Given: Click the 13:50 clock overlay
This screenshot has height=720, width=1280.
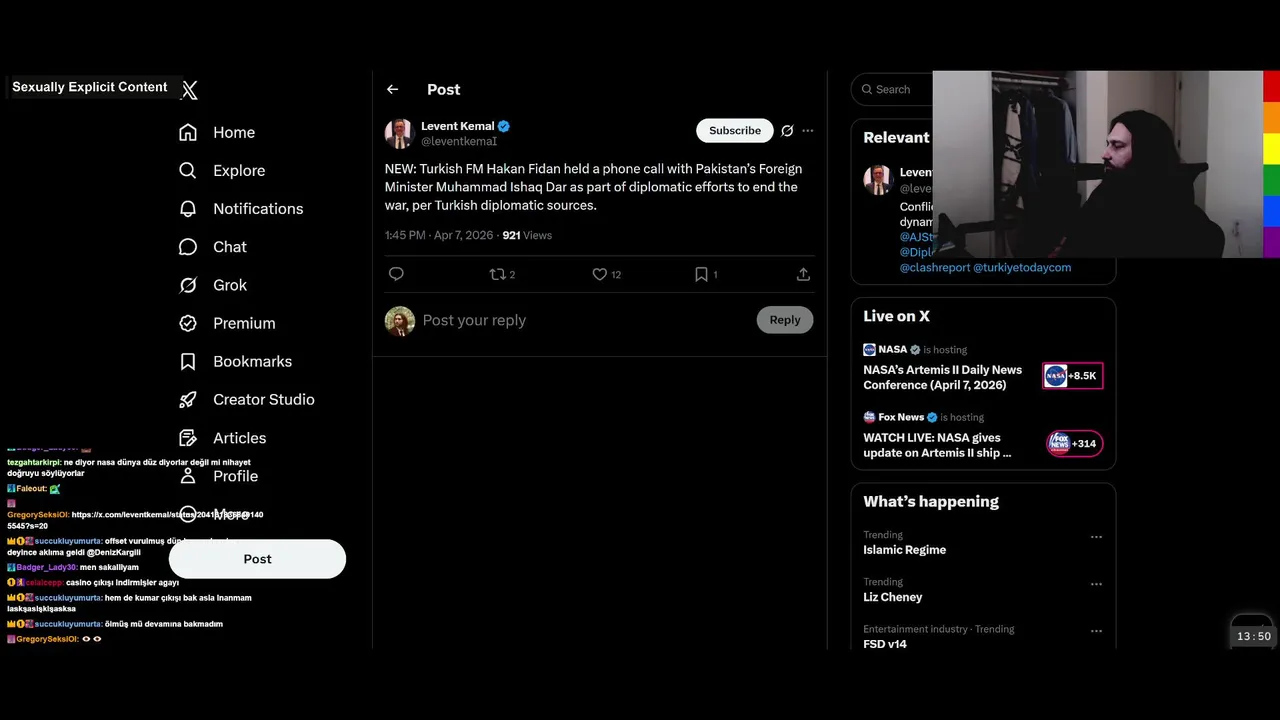Looking at the screenshot, I should [x=1253, y=636].
